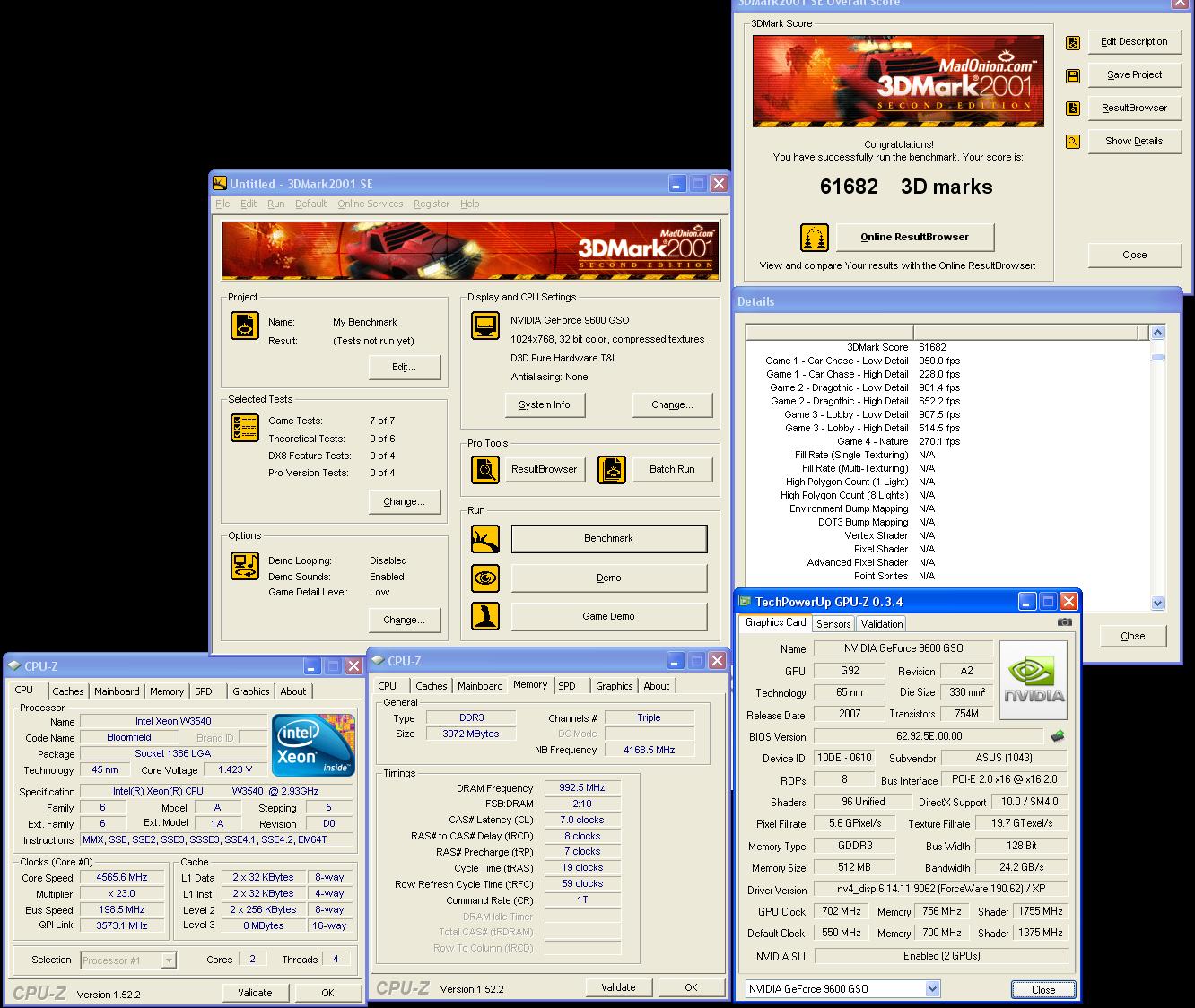The width and height of the screenshot is (1195, 1008).
Task: Click the Batch Run button
Action: click(x=672, y=470)
